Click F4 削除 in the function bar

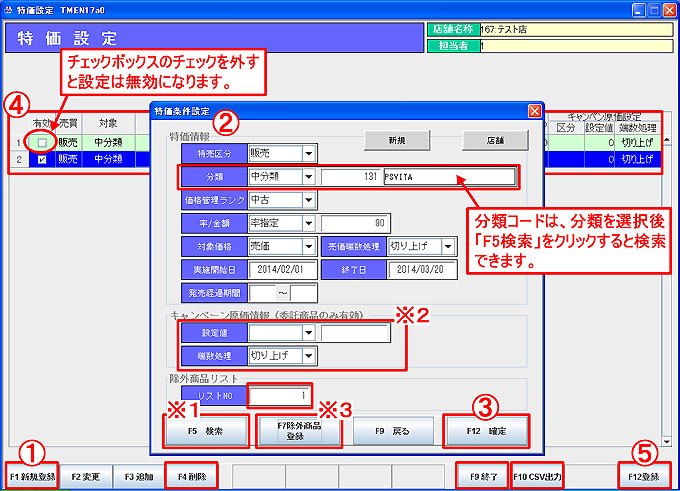[x=189, y=476]
